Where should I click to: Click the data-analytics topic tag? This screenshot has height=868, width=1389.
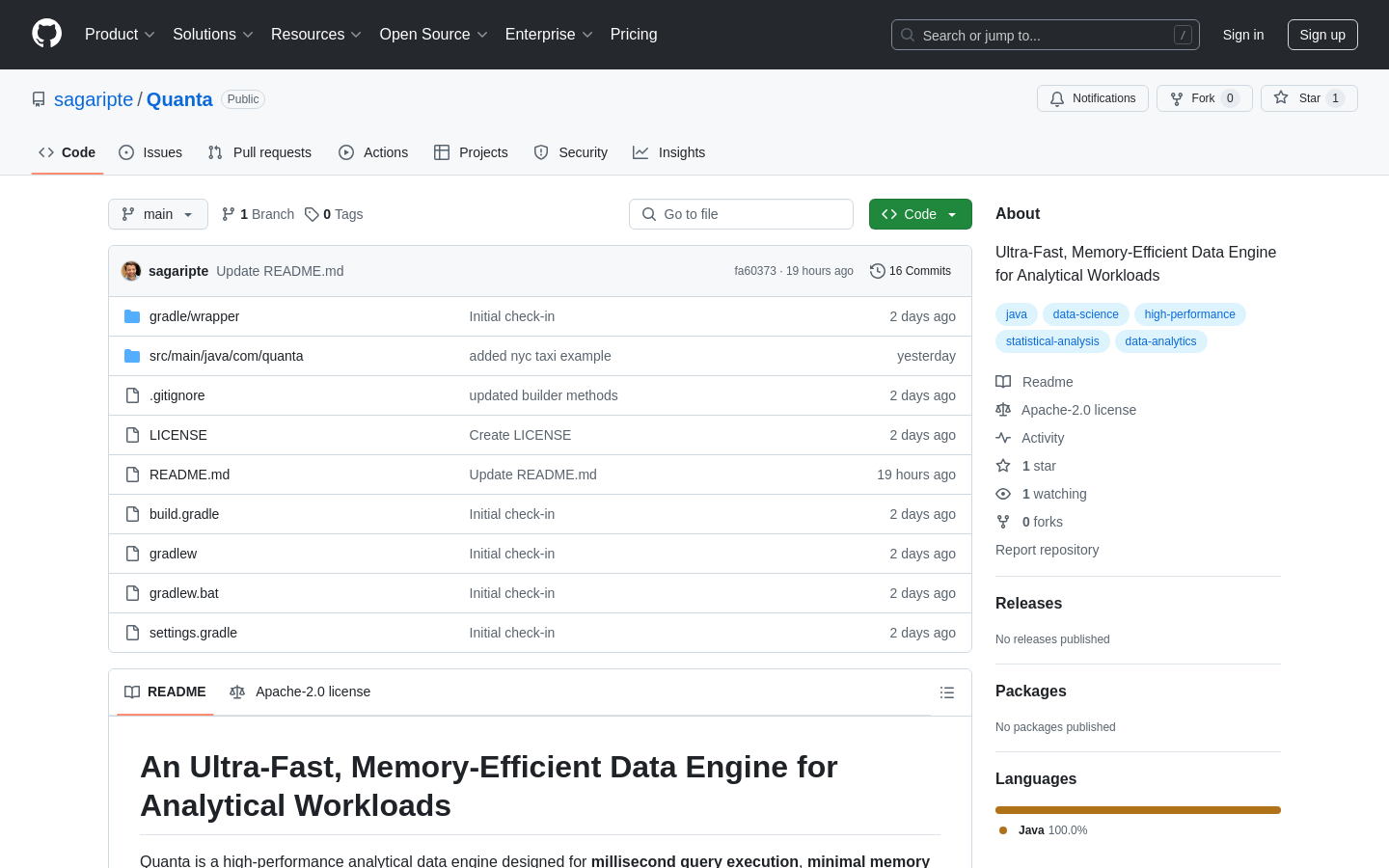coord(1160,341)
